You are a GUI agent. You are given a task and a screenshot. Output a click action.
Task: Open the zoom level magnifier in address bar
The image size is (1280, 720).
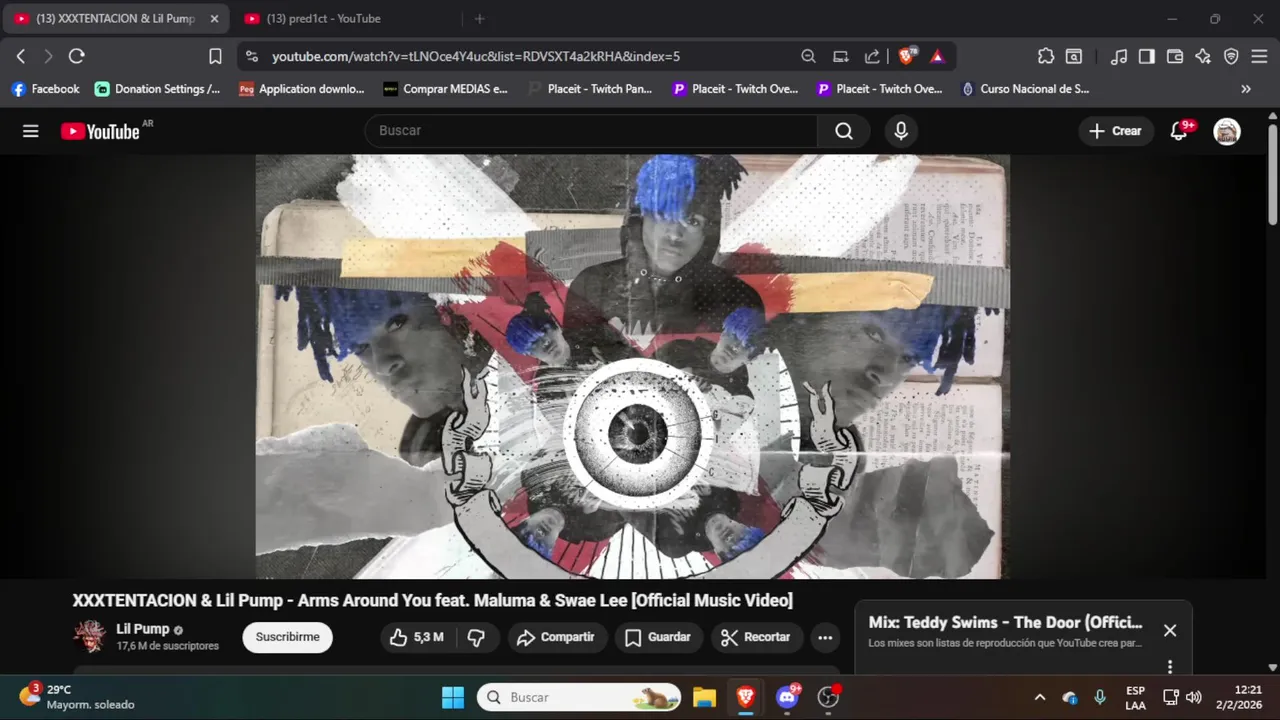point(808,56)
